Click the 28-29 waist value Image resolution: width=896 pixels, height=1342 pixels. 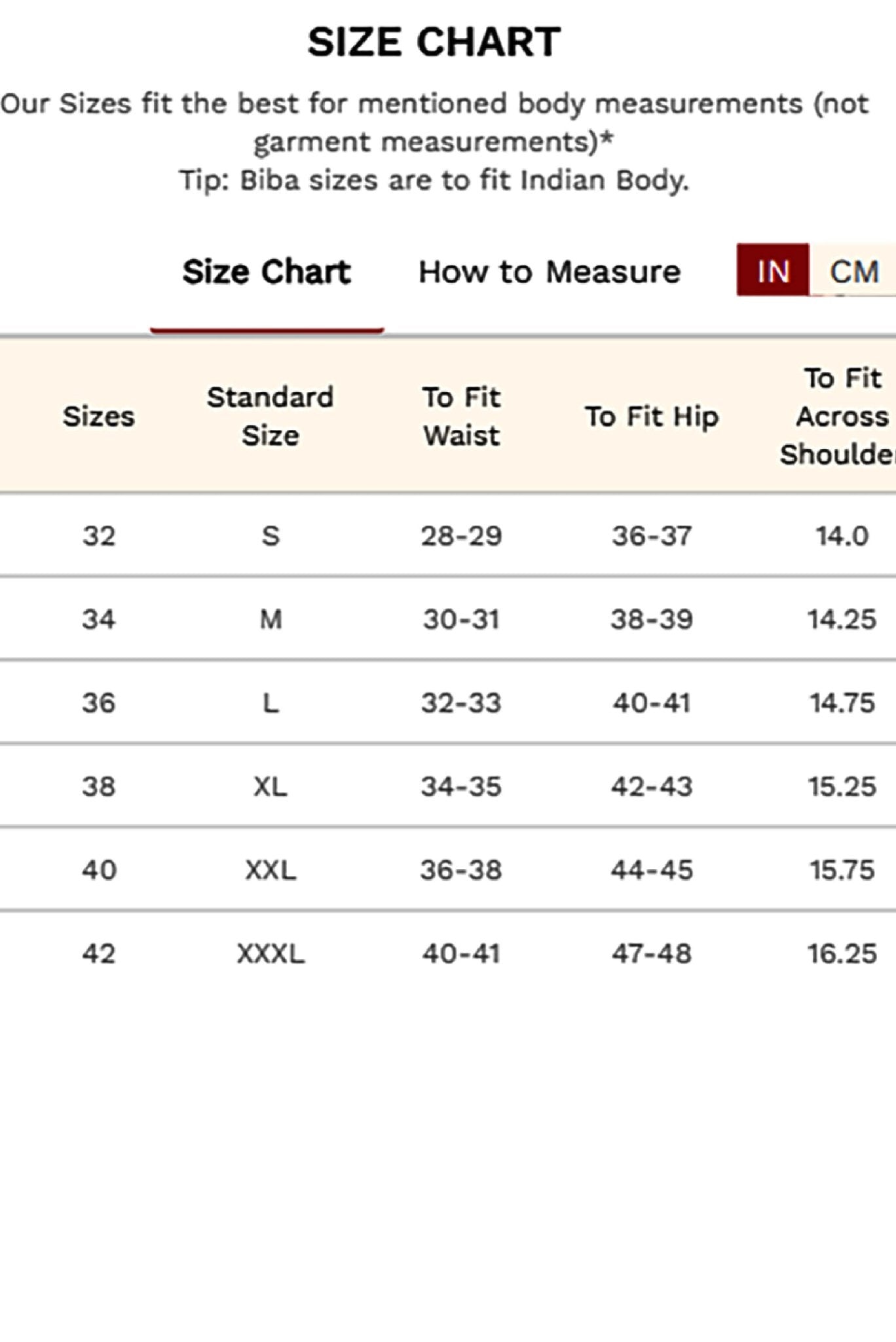pos(461,536)
